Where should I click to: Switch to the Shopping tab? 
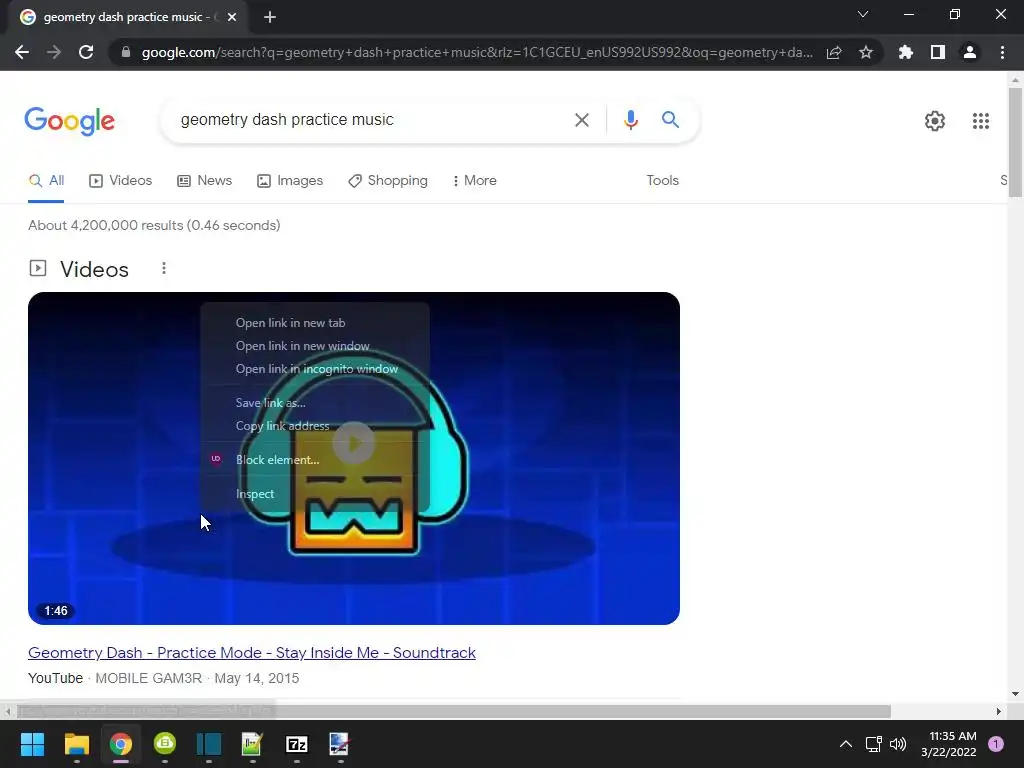click(388, 181)
